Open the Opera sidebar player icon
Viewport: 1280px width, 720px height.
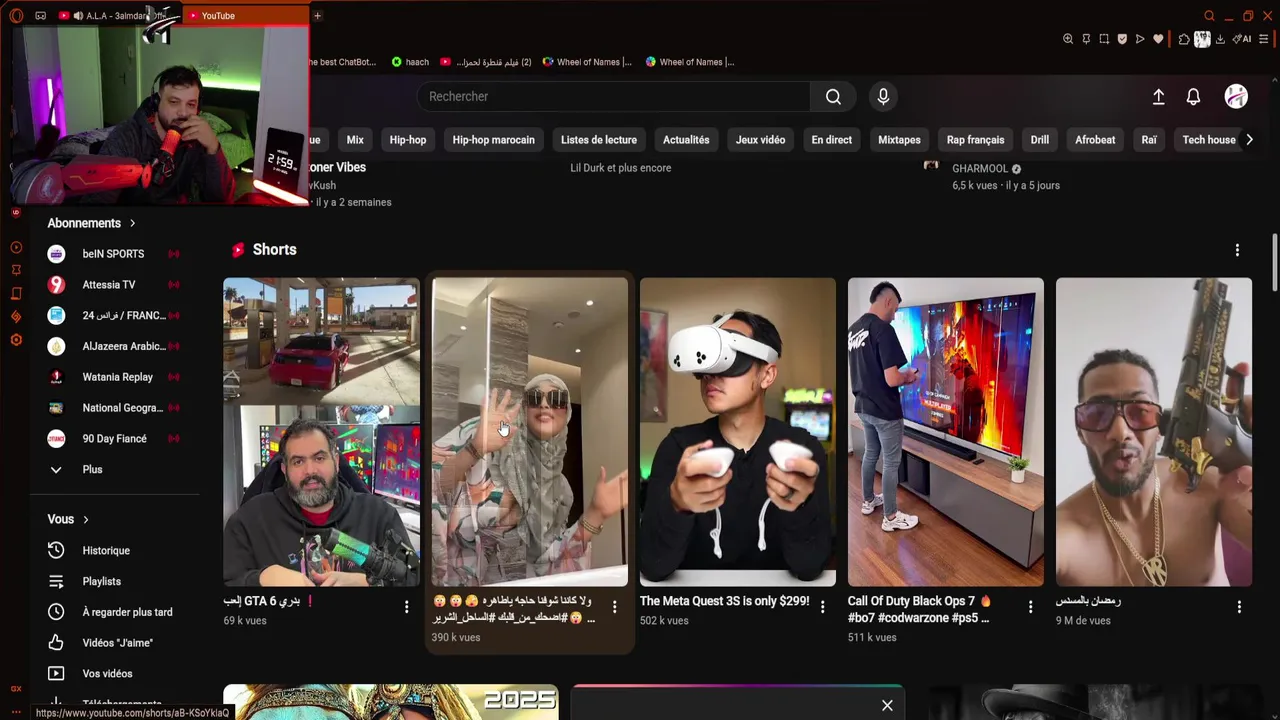16,247
